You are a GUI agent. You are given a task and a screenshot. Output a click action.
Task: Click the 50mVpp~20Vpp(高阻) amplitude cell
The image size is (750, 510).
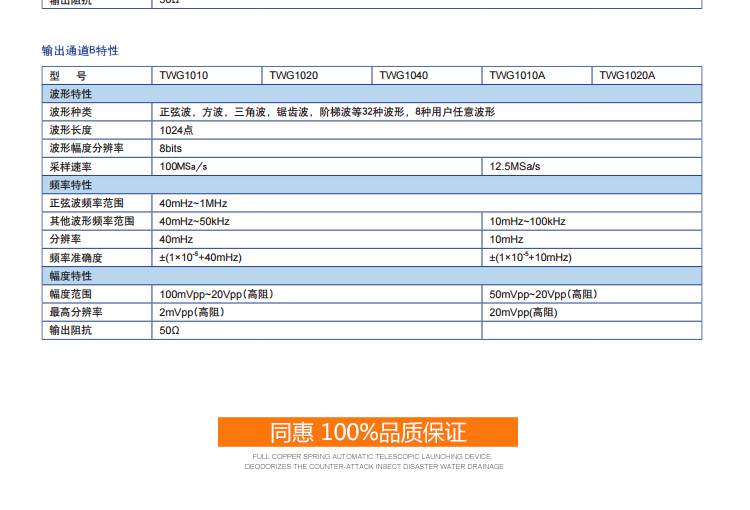(543, 294)
